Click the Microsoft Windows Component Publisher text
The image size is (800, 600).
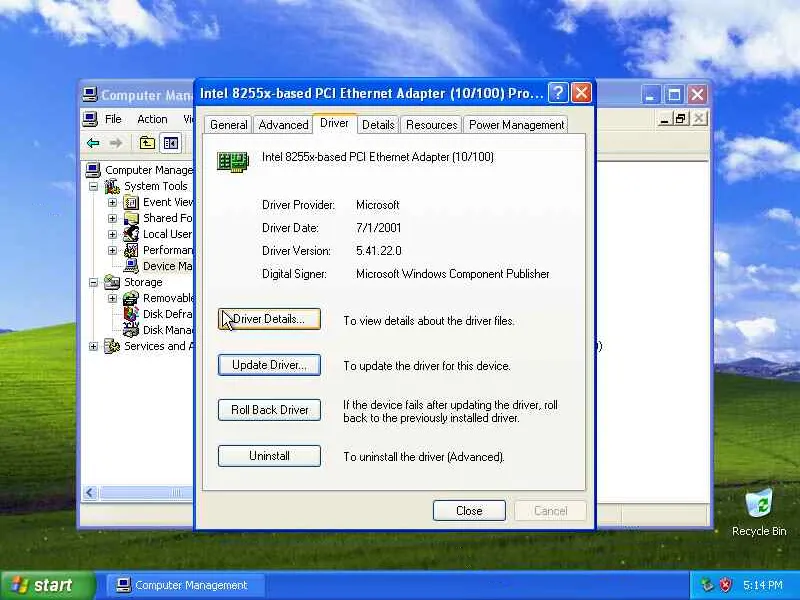point(453,274)
